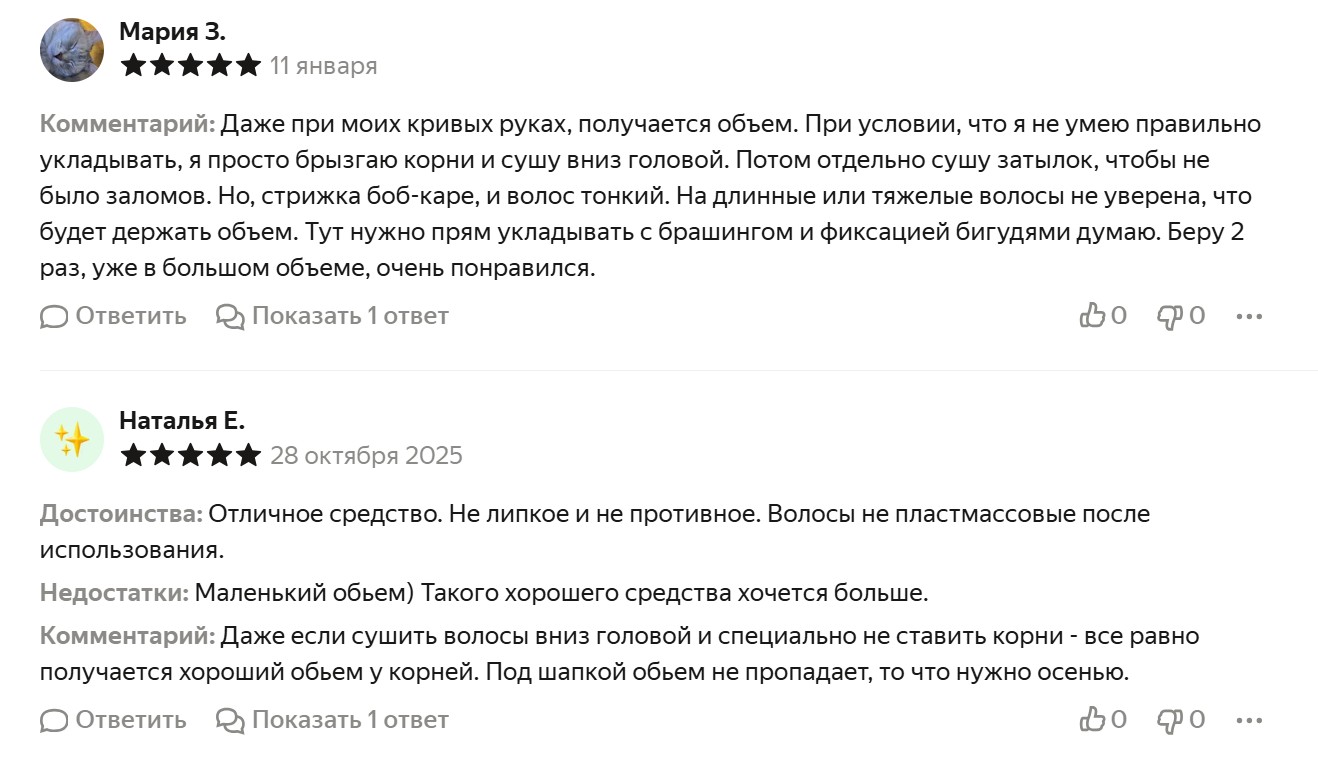Open Наталья Е. sparkle avatar
Image resolution: width=1318 pixels, height=761 pixels.
click(x=72, y=439)
